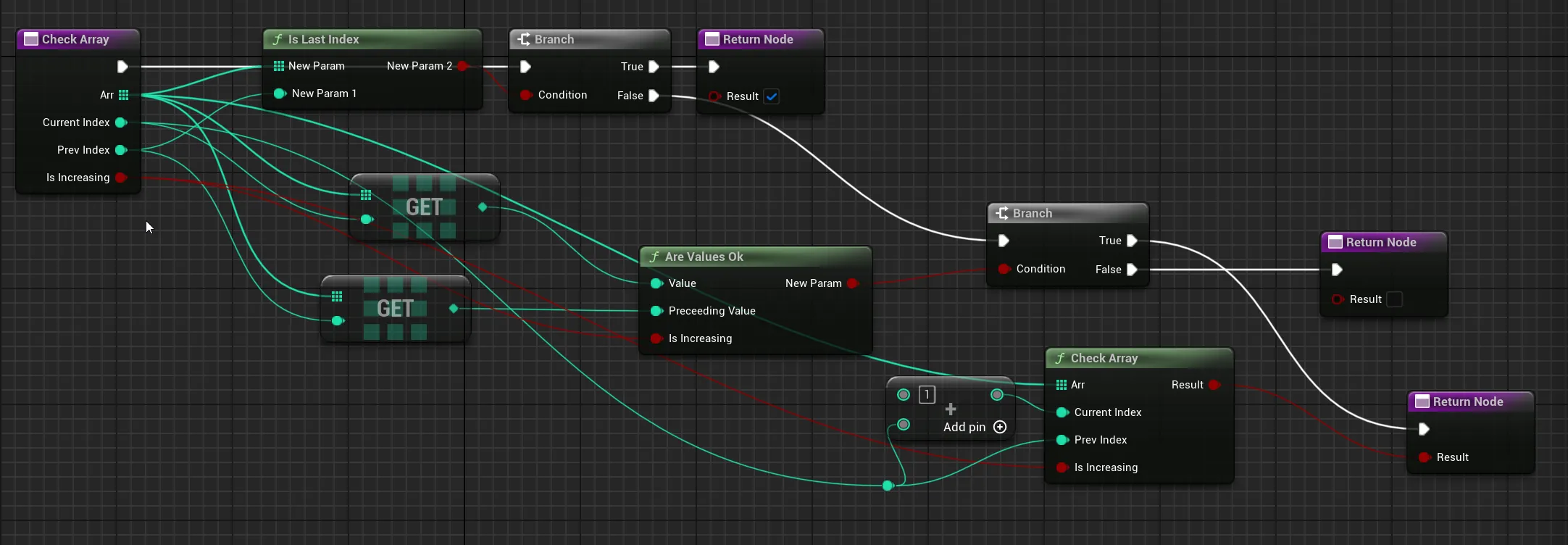Select the Are Values Ok node by its title
This screenshot has height=545, width=1568.
(704, 257)
